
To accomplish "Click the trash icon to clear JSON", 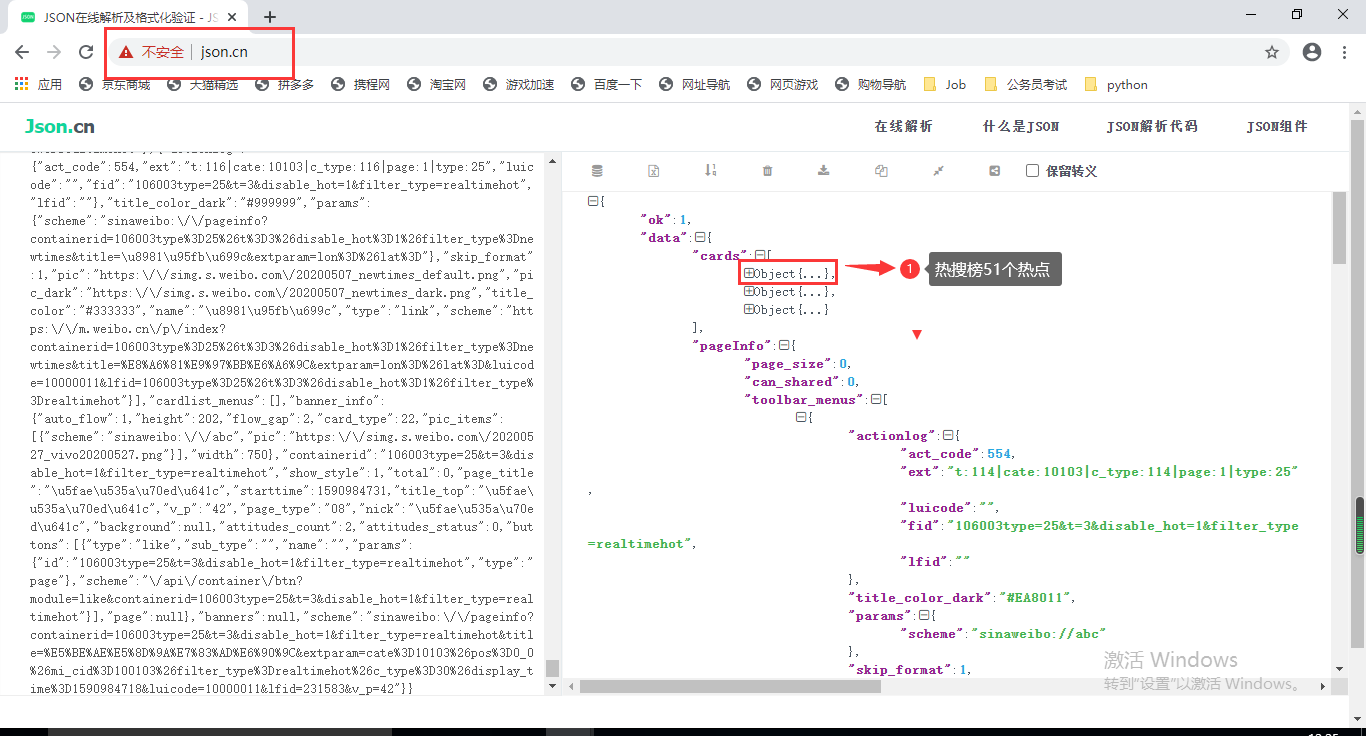I will [x=768, y=171].
